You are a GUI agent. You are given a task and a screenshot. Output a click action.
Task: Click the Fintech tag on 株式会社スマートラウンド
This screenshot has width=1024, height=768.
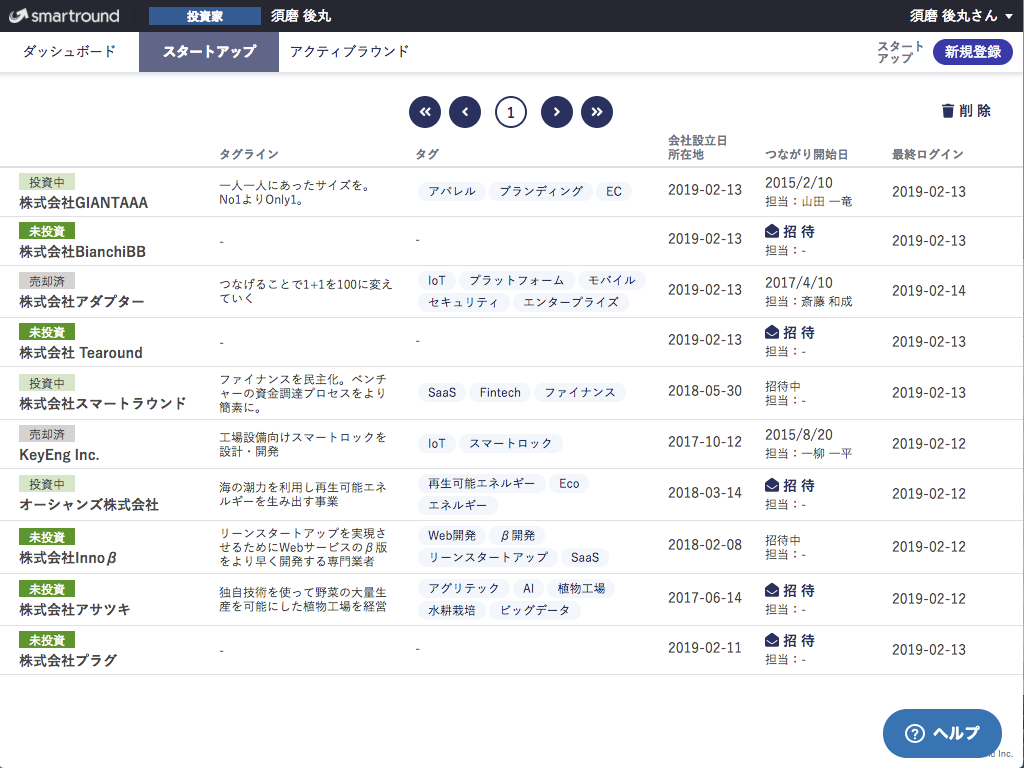pos(500,393)
